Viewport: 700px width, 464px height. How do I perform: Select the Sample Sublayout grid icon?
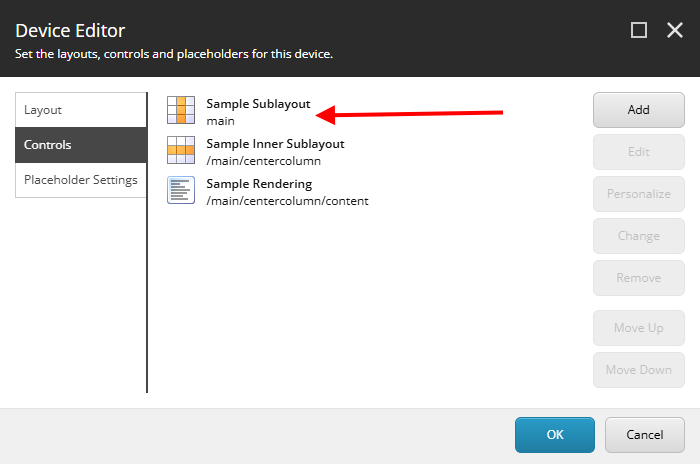click(x=181, y=110)
